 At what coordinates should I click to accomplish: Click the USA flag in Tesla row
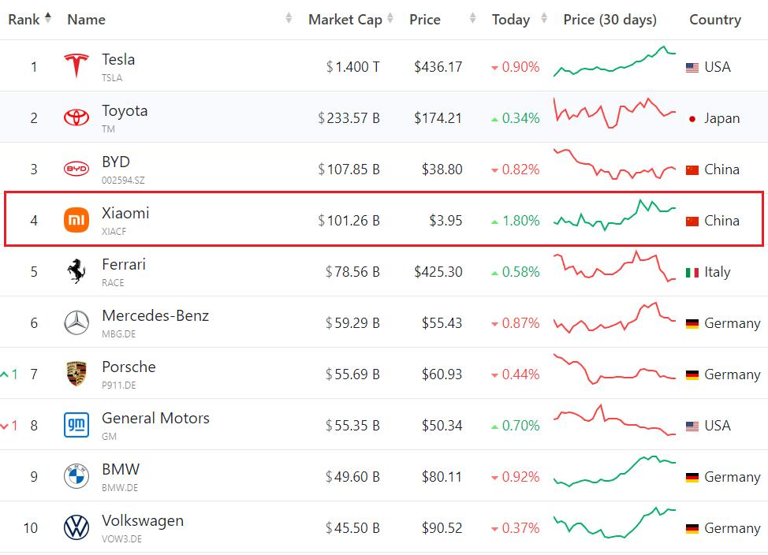[x=692, y=68]
